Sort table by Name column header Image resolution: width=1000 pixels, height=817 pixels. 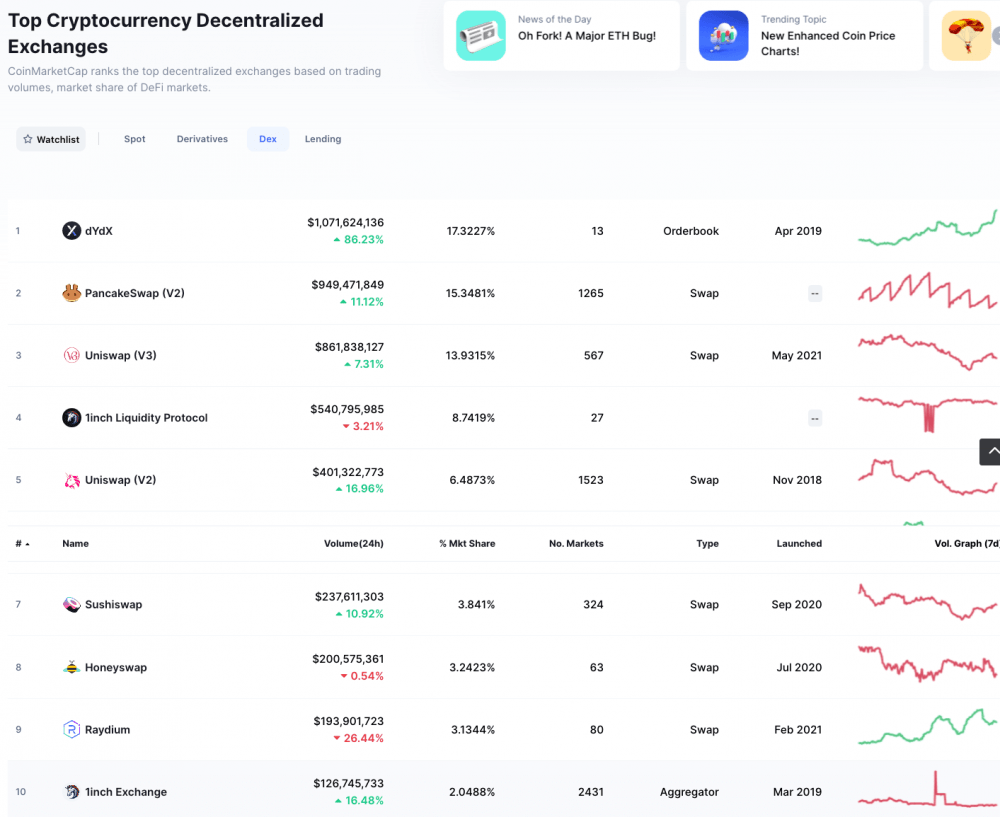click(x=75, y=543)
